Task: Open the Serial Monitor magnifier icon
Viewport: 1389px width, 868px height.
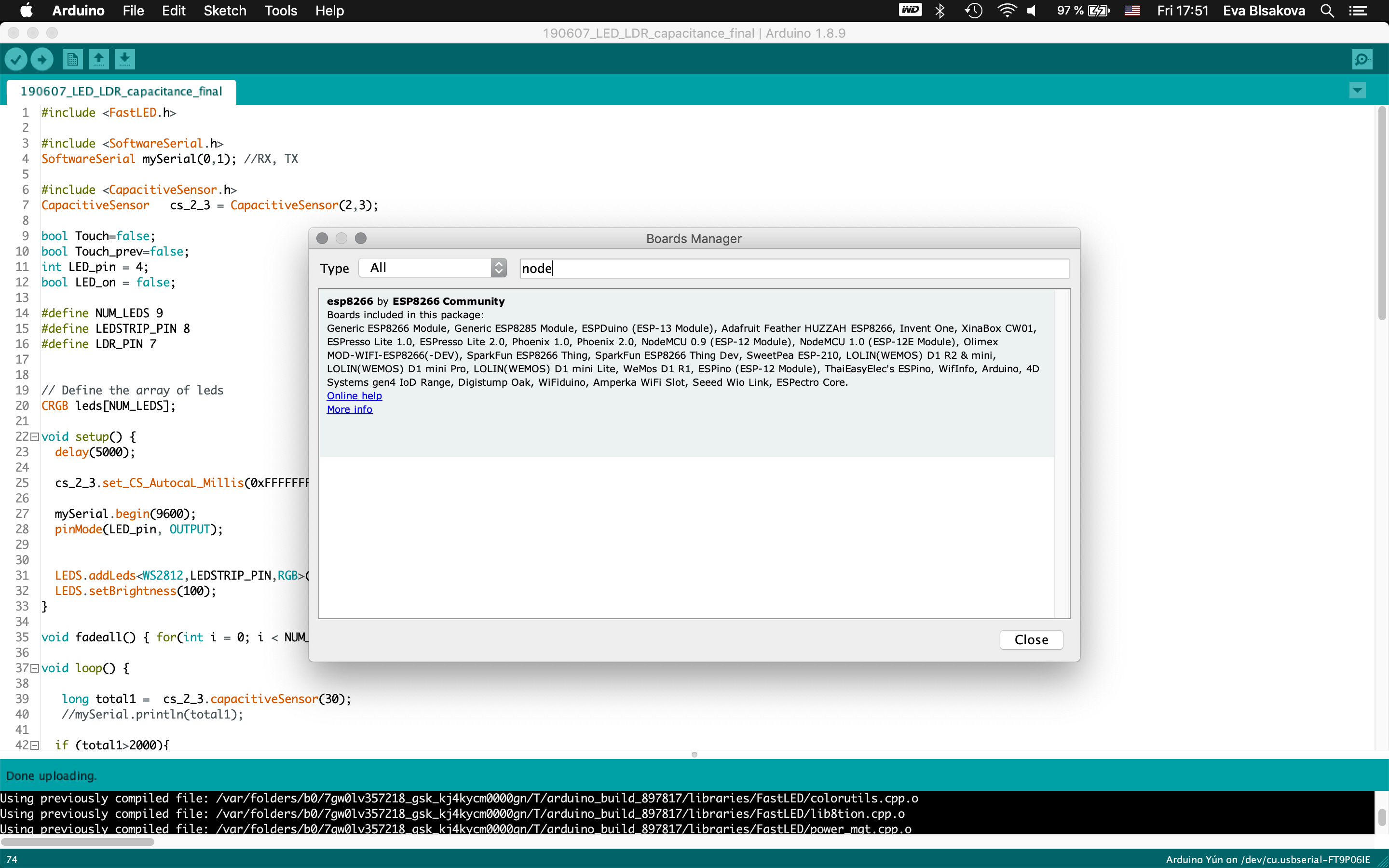Action: pyautogui.click(x=1362, y=59)
